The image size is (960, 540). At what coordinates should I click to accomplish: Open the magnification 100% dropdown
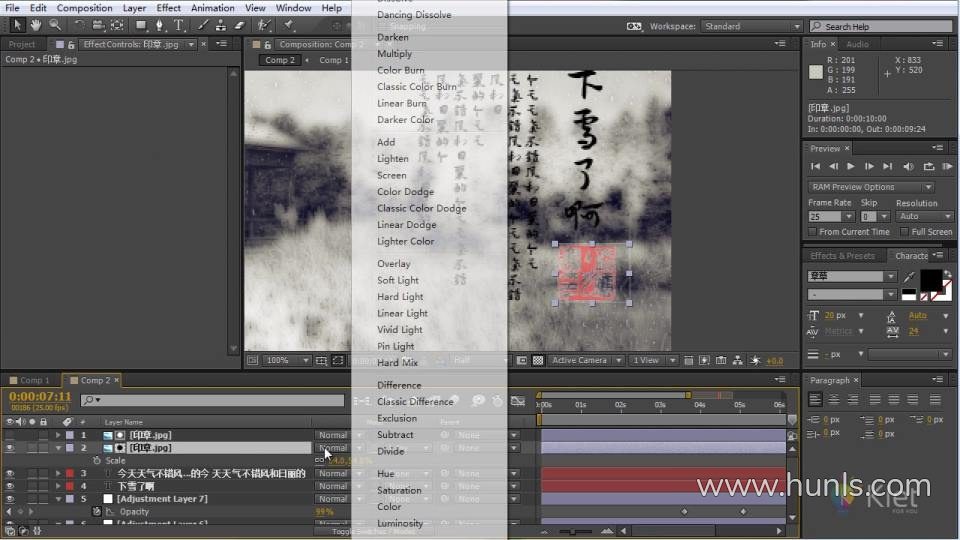[287, 361]
